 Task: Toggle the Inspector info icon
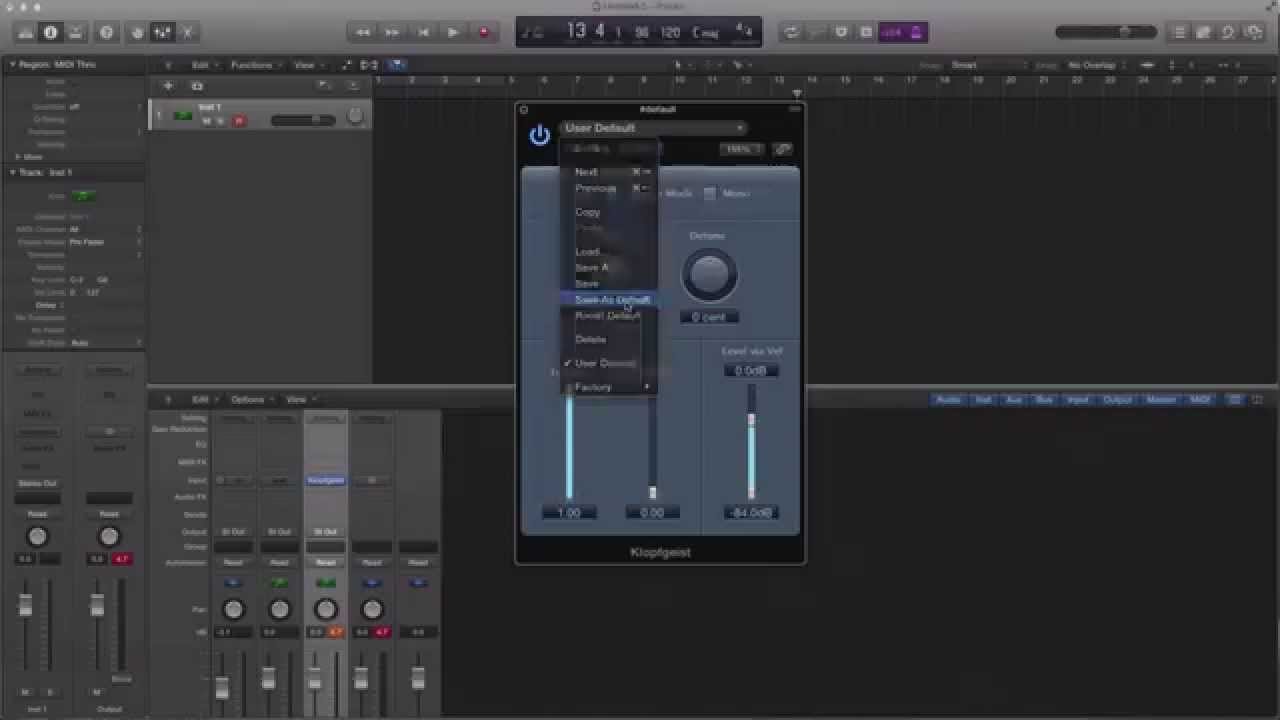pos(50,33)
